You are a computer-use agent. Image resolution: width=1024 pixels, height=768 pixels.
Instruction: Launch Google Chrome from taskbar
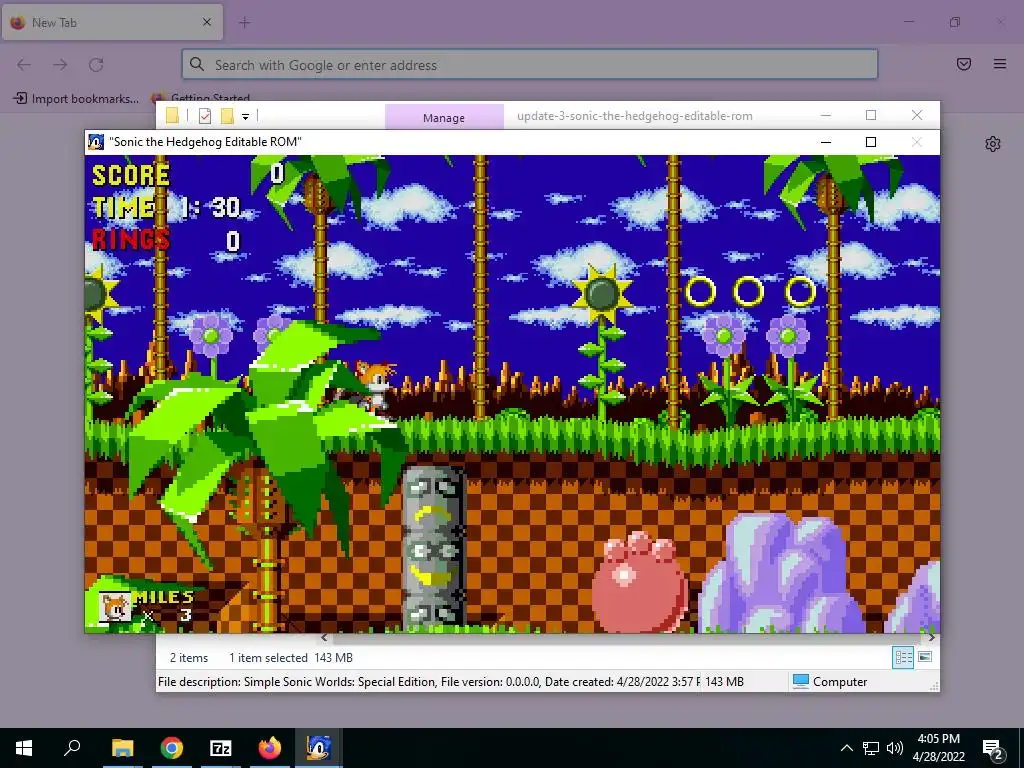pyautogui.click(x=172, y=748)
